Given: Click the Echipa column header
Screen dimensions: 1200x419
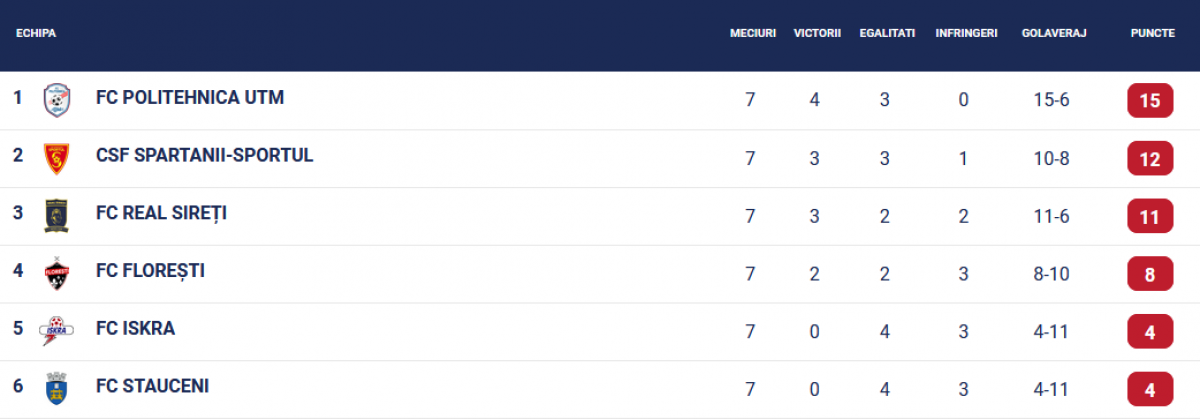Looking at the screenshot, I should (x=36, y=33).
